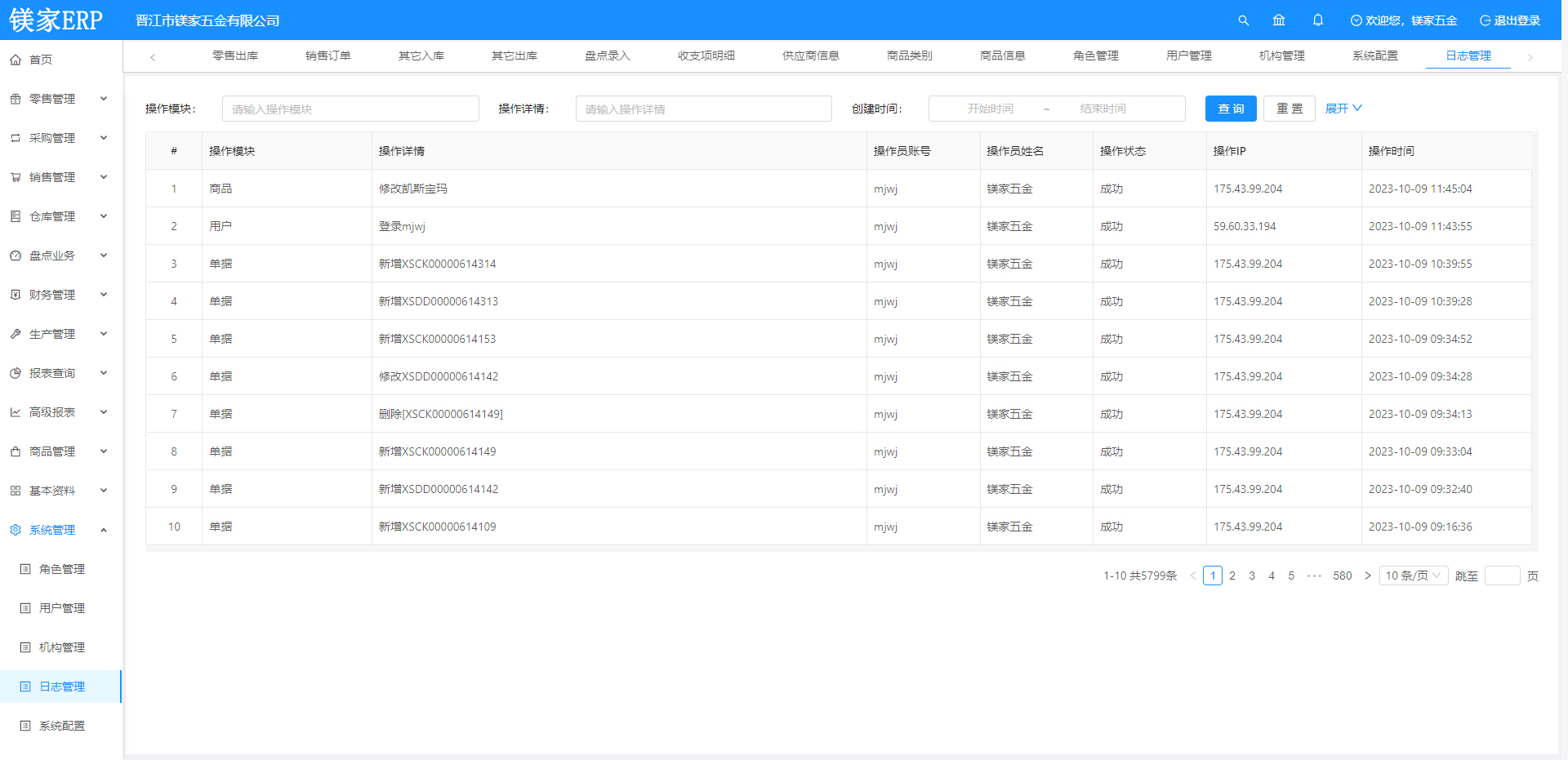The image size is (1568, 760).
Task: Click the 基本资料 grid icon
Action: point(16,491)
